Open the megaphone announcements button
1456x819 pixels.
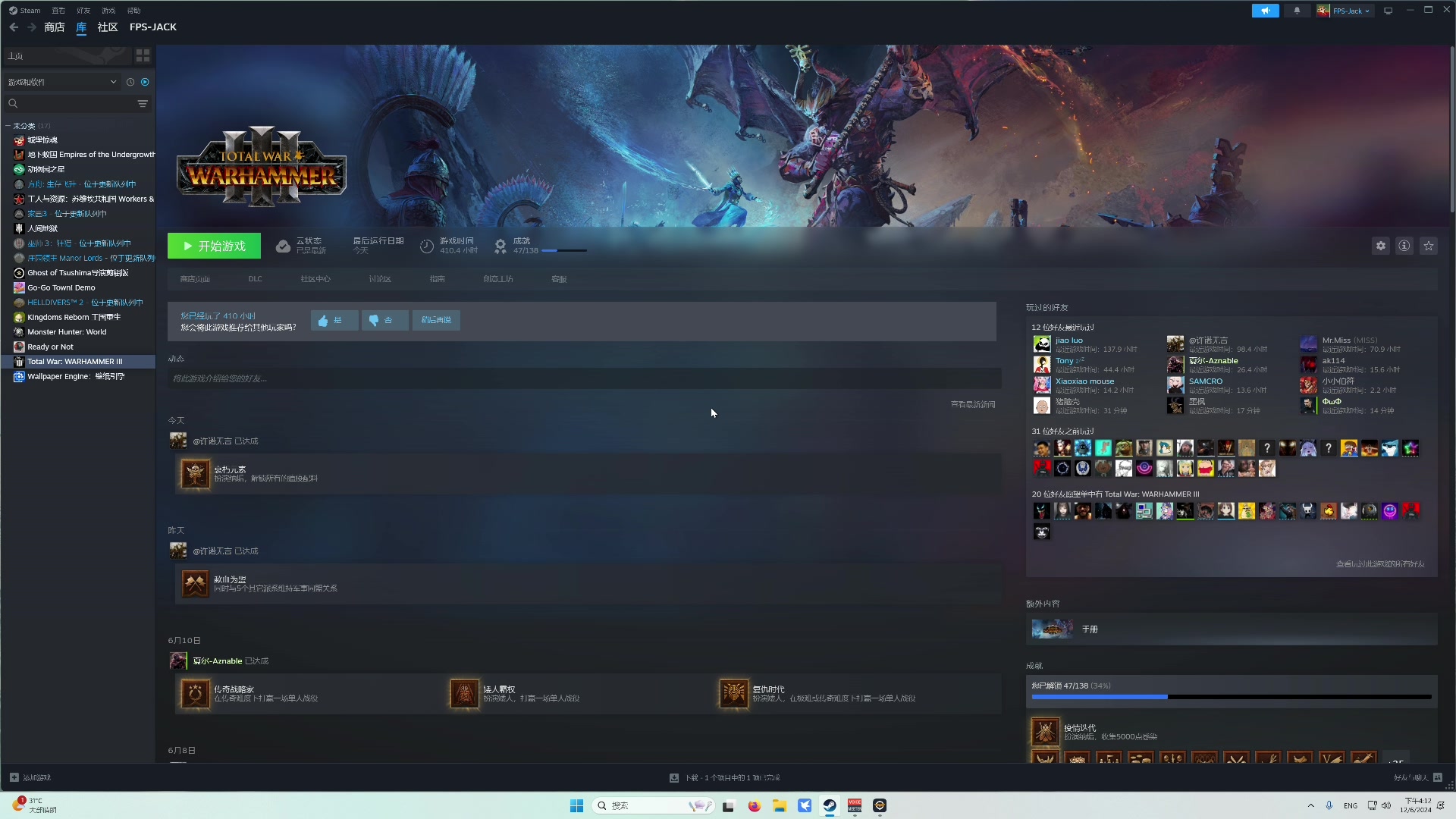1265,11
